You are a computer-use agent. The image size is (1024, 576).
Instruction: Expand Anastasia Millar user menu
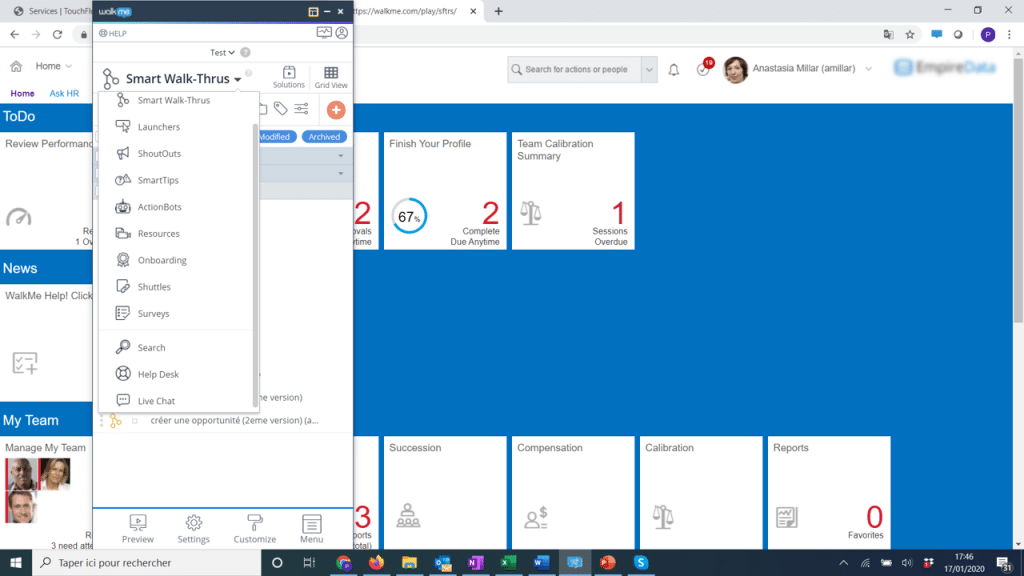click(x=868, y=69)
